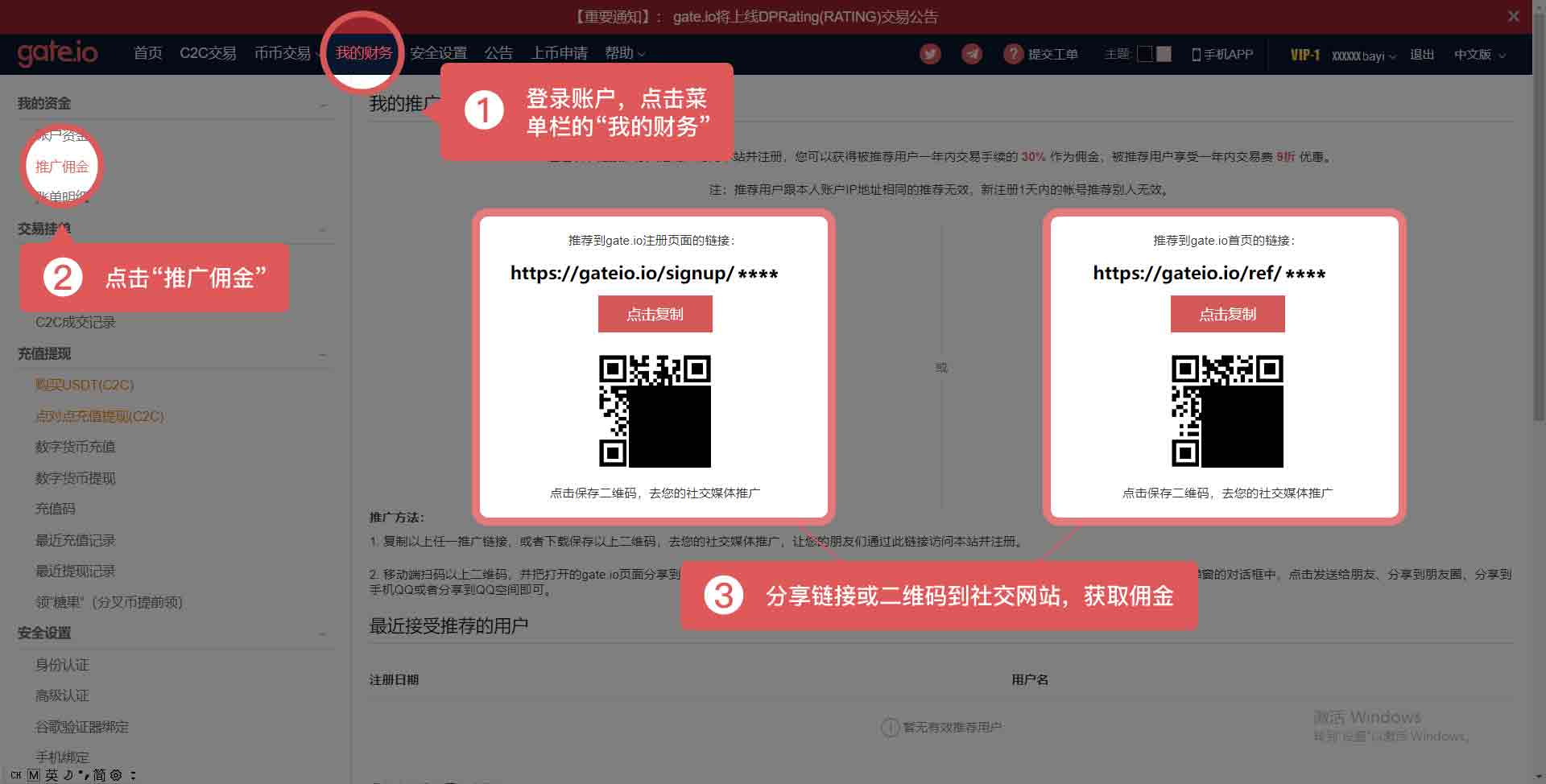The width and height of the screenshot is (1546, 784).
Task: Open 最近充值记录 in the sidebar
Action: 76,540
